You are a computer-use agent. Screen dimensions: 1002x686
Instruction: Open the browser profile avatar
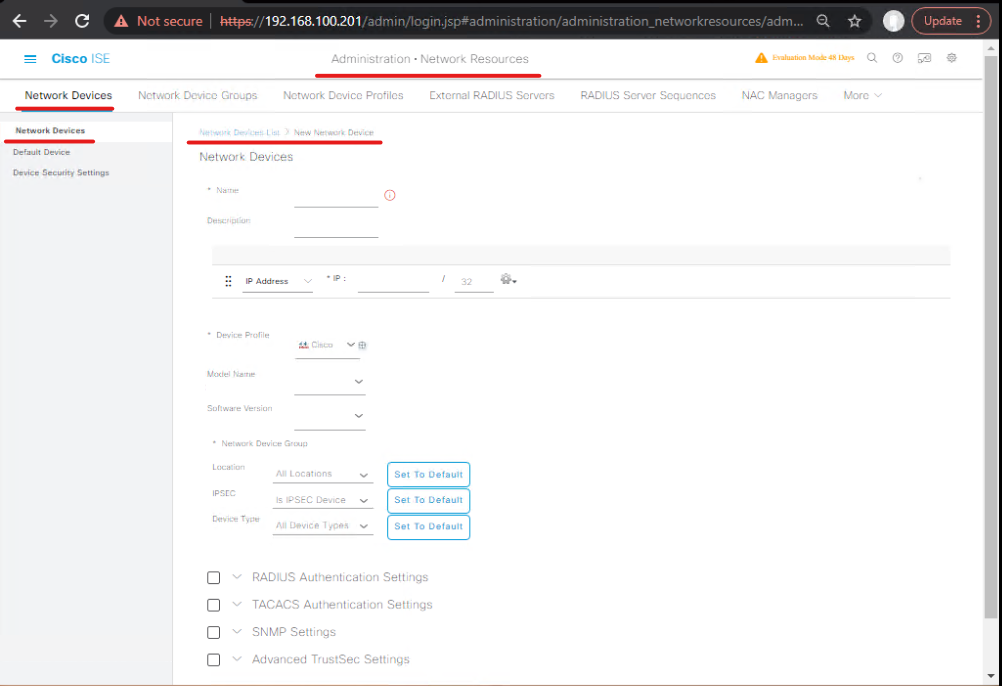(893, 21)
